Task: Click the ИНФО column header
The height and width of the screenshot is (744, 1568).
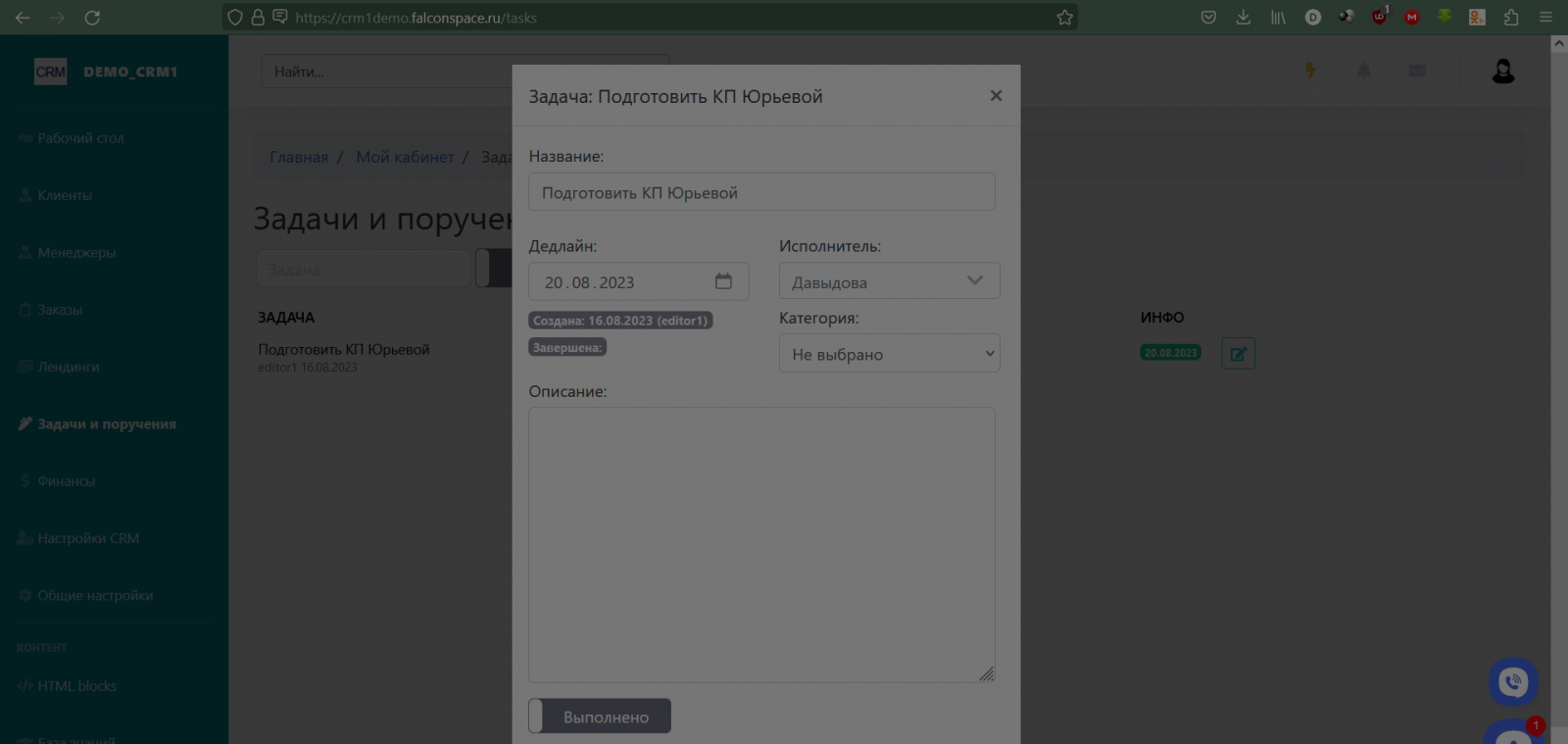Action: tap(1162, 318)
